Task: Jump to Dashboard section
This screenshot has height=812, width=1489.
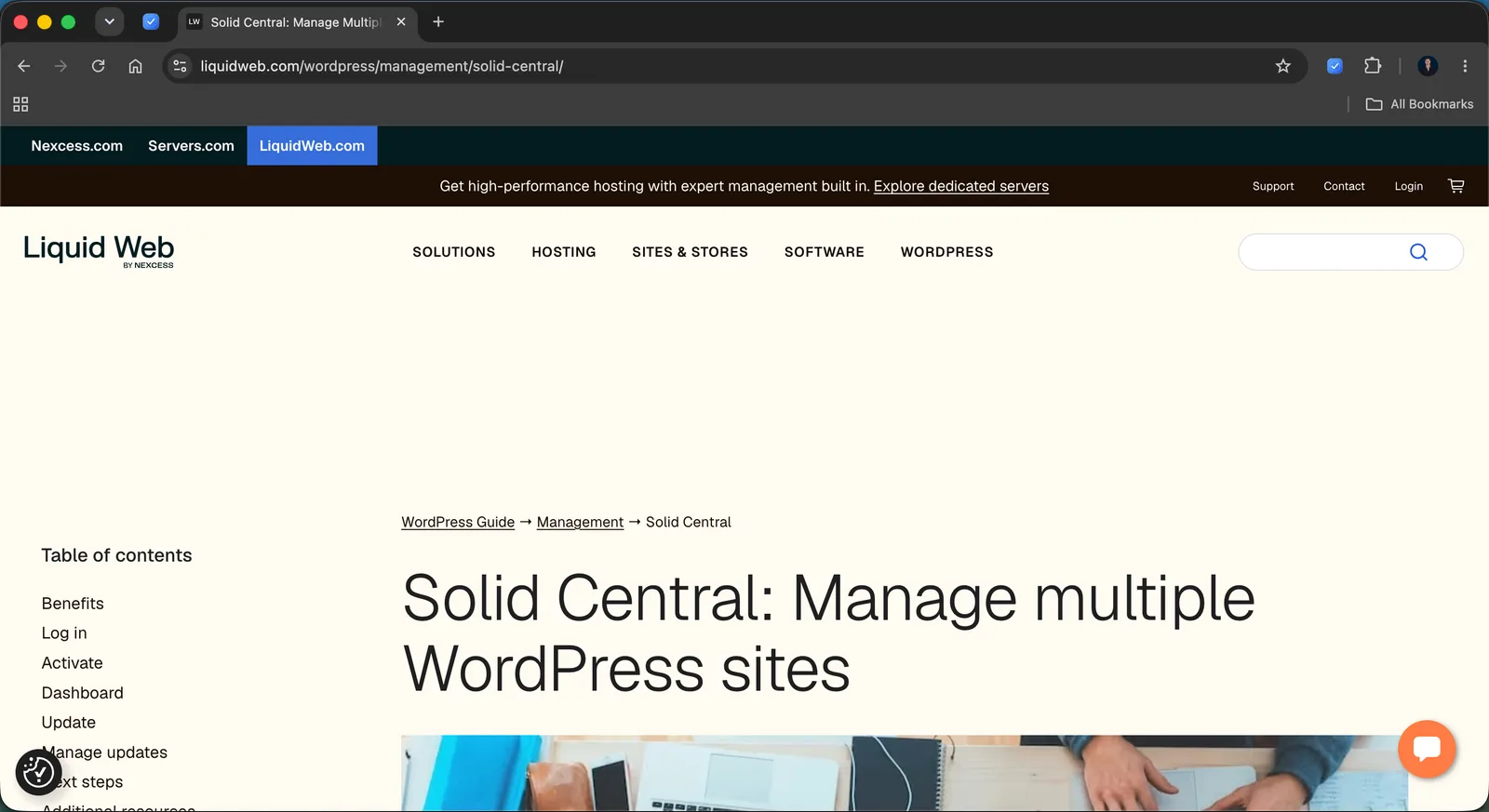Action: 82,693
